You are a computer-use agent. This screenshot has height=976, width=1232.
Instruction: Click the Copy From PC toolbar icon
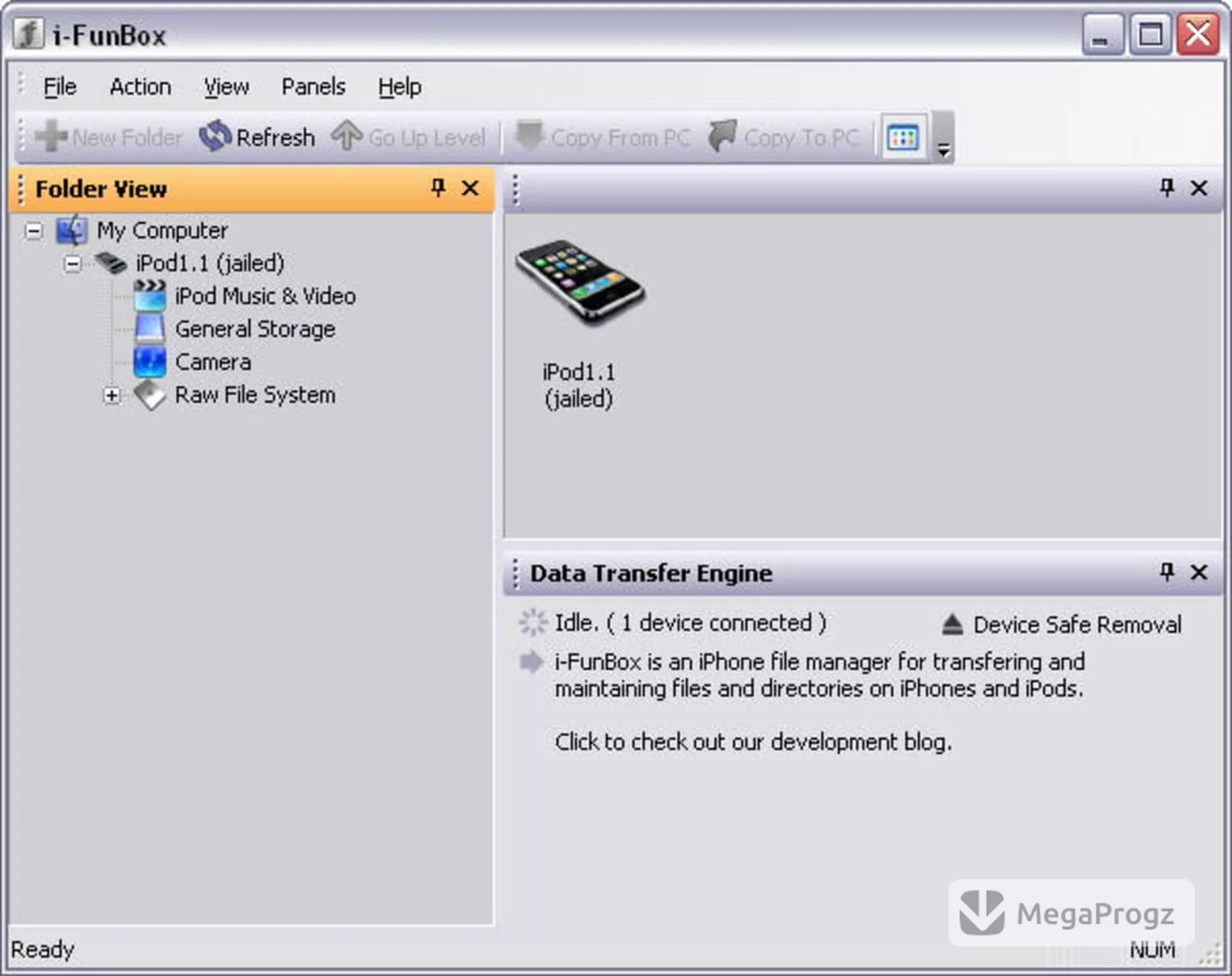(x=529, y=137)
